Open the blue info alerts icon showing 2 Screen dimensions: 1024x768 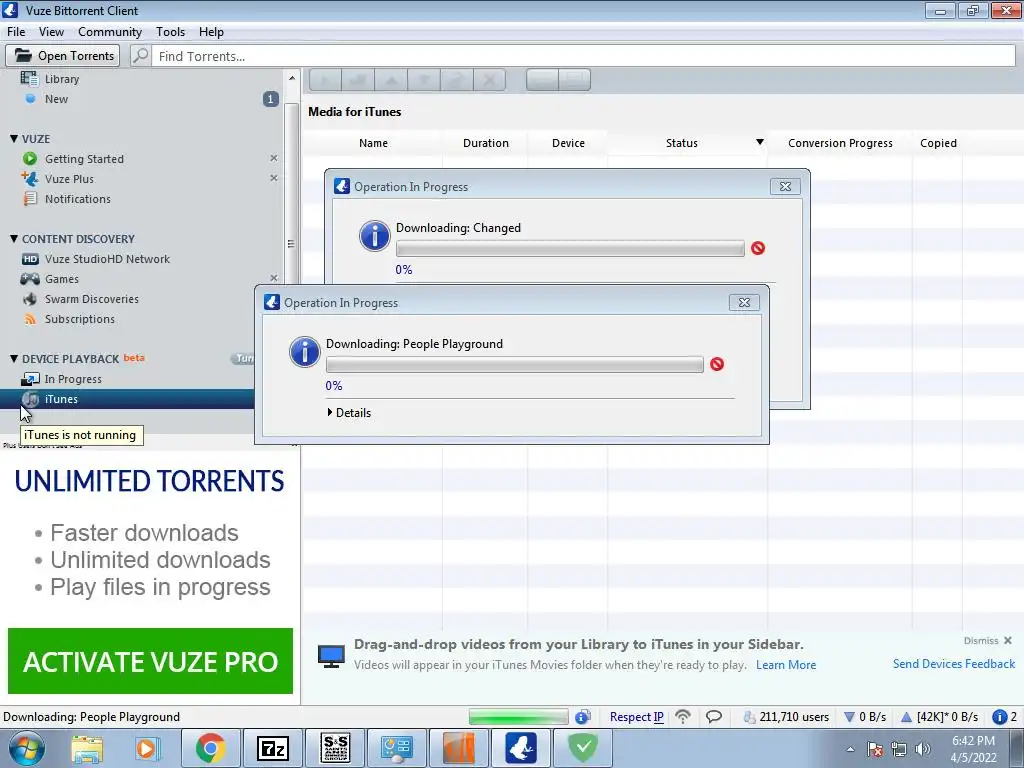(x=1005, y=716)
